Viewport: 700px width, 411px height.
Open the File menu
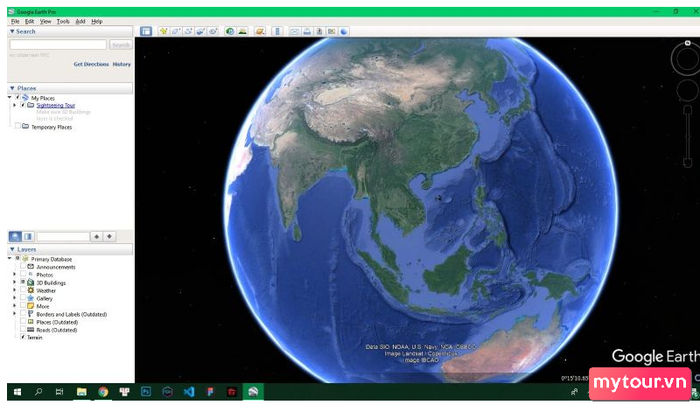tap(15, 21)
